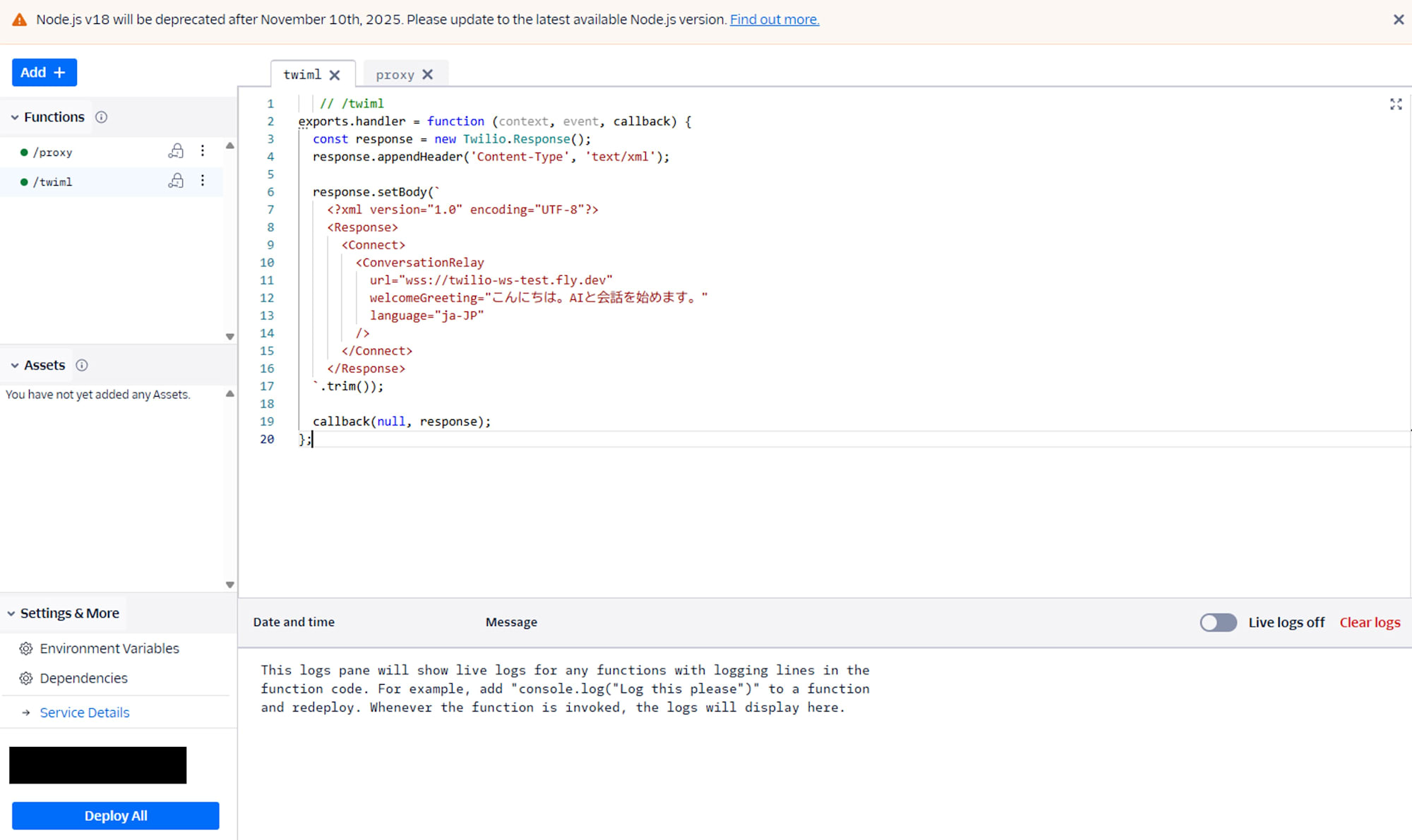Open Environment Variables settings

click(109, 648)
